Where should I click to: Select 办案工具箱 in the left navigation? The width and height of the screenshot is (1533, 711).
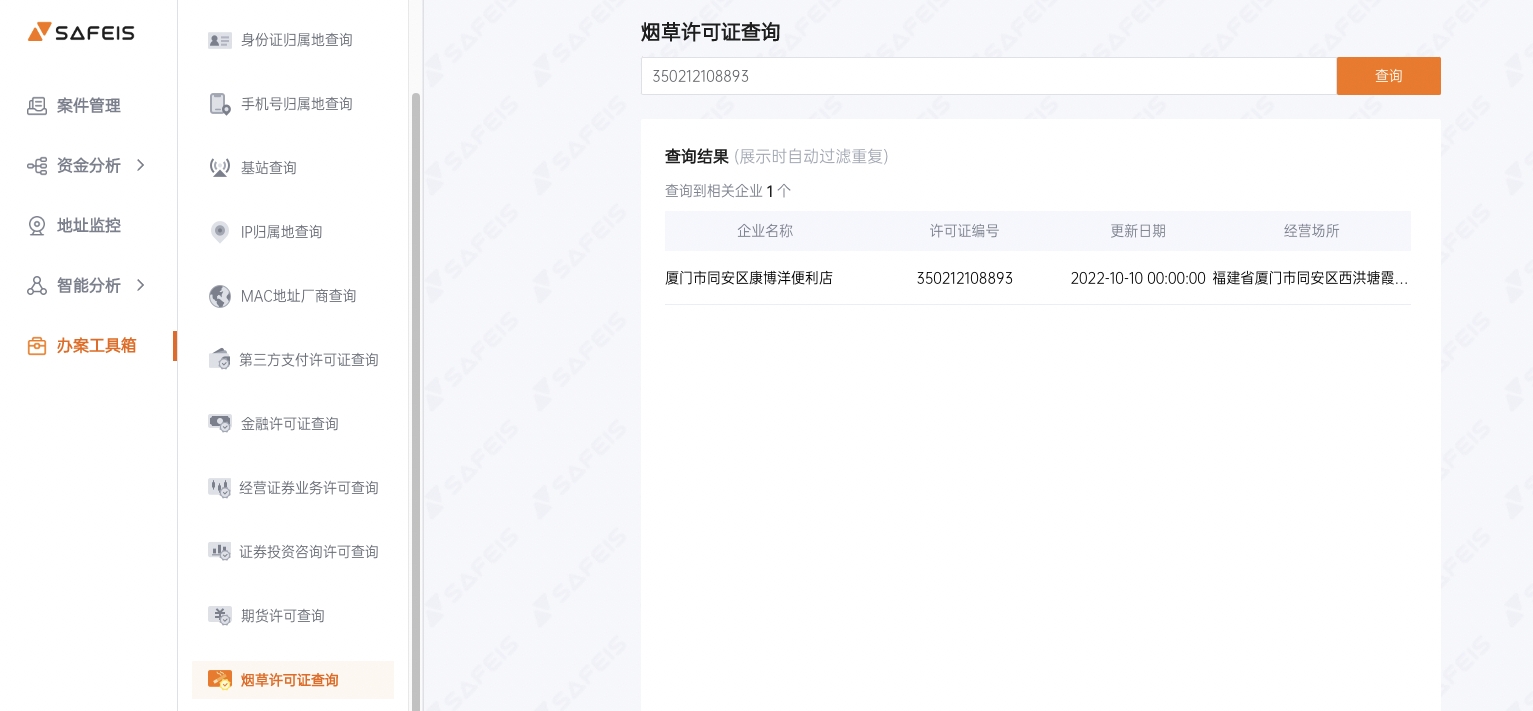[x=96, y=346]
